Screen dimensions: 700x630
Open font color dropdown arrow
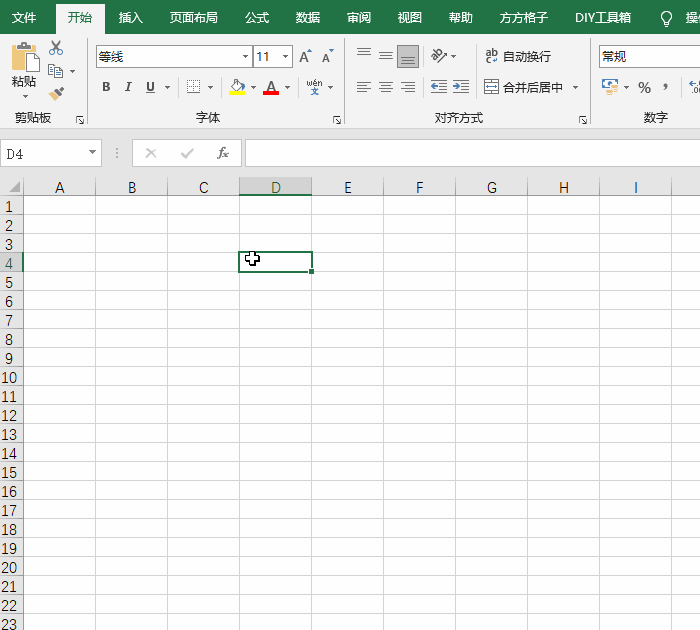[x=287, y=87]
